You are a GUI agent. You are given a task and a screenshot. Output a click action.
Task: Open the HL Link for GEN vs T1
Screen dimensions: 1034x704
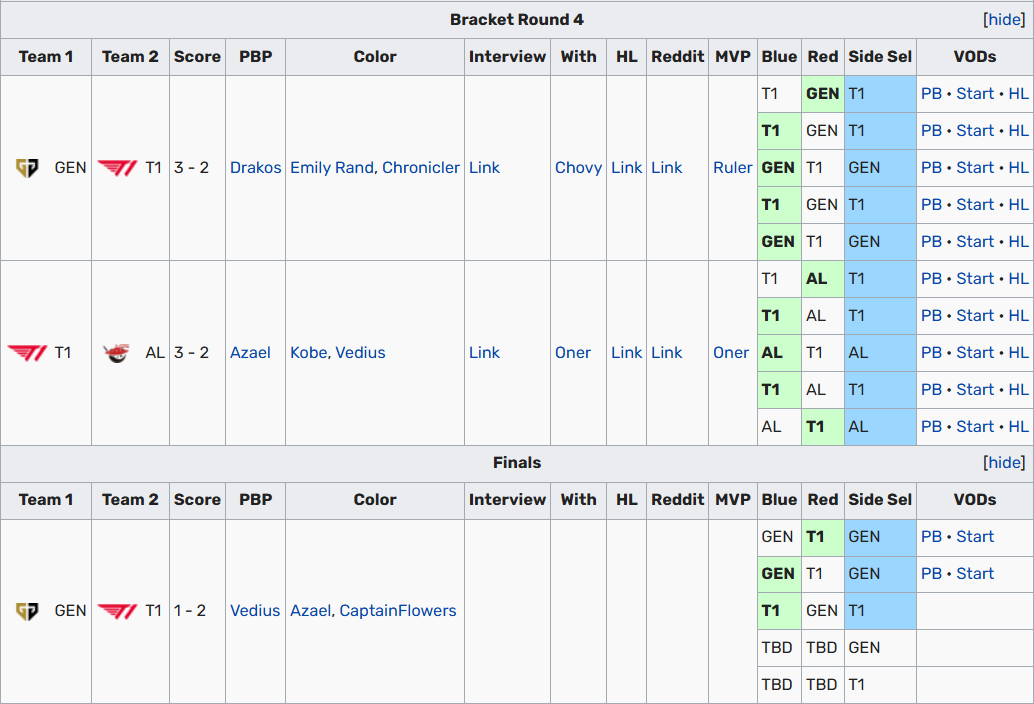[x=626, y=168]
